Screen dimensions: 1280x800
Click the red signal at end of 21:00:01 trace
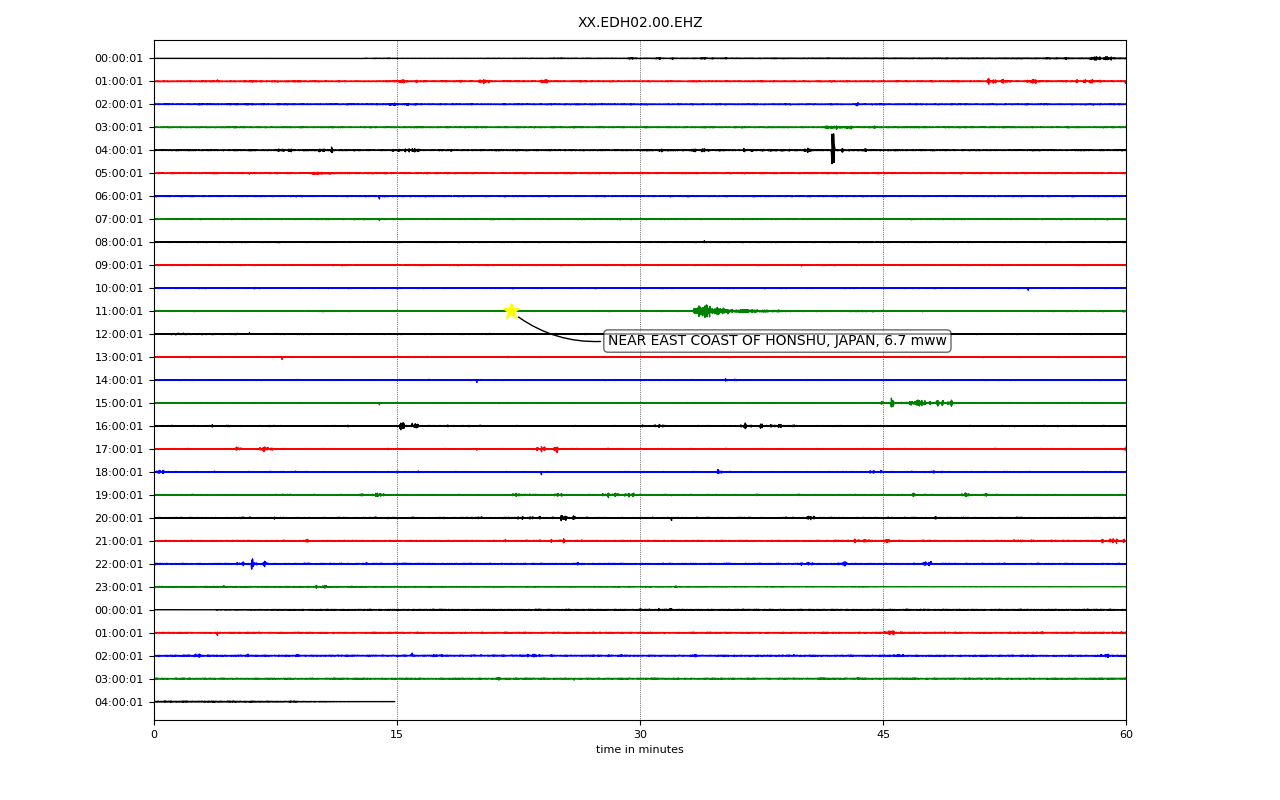[x=1113, y=541]
